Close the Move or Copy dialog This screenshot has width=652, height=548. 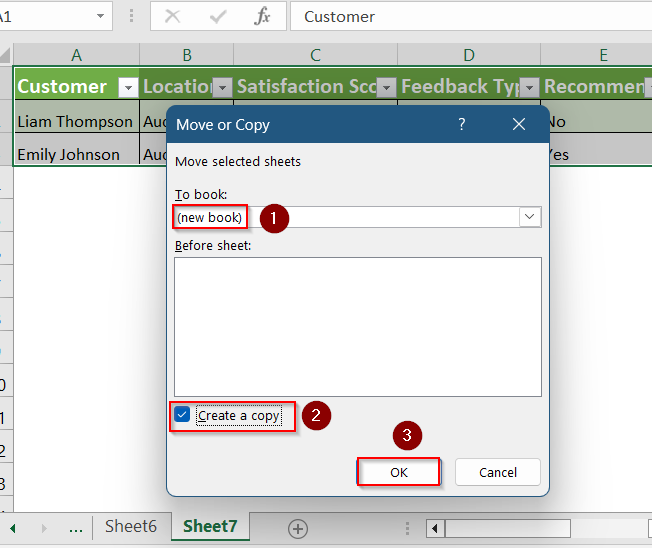[x=519, y=124]
